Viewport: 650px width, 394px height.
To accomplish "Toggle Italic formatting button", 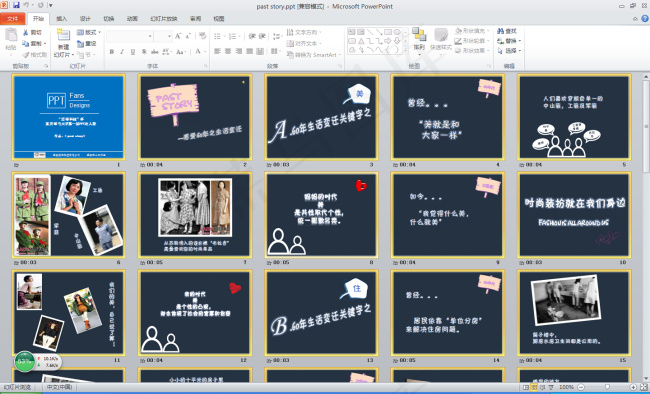I will pos(122,52).
